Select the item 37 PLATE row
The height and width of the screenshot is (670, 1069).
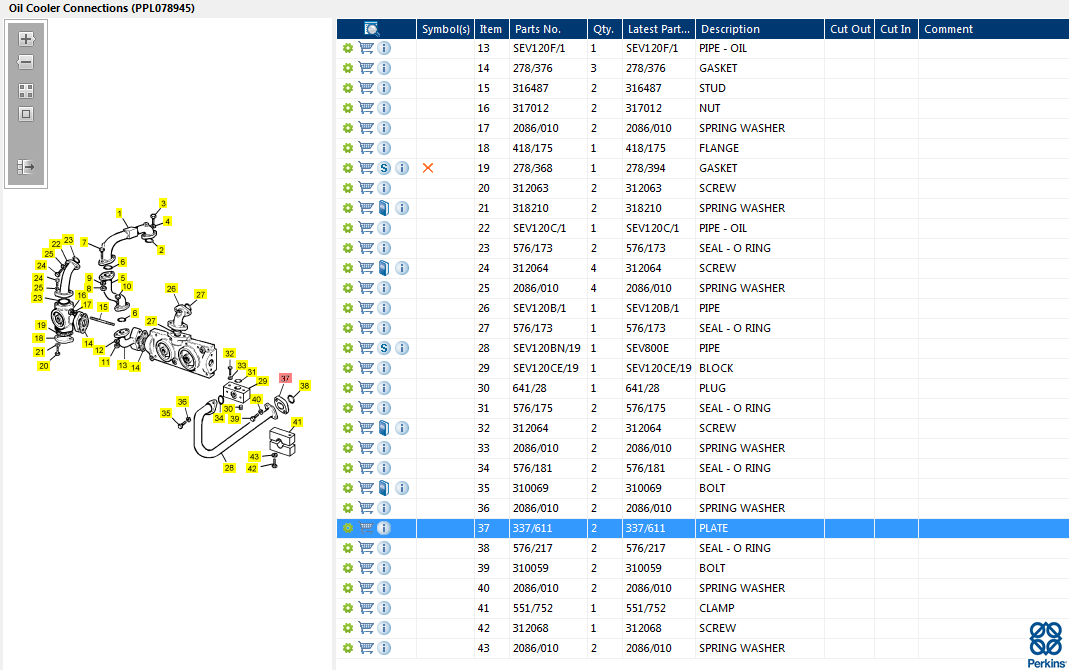coord(703,528)
